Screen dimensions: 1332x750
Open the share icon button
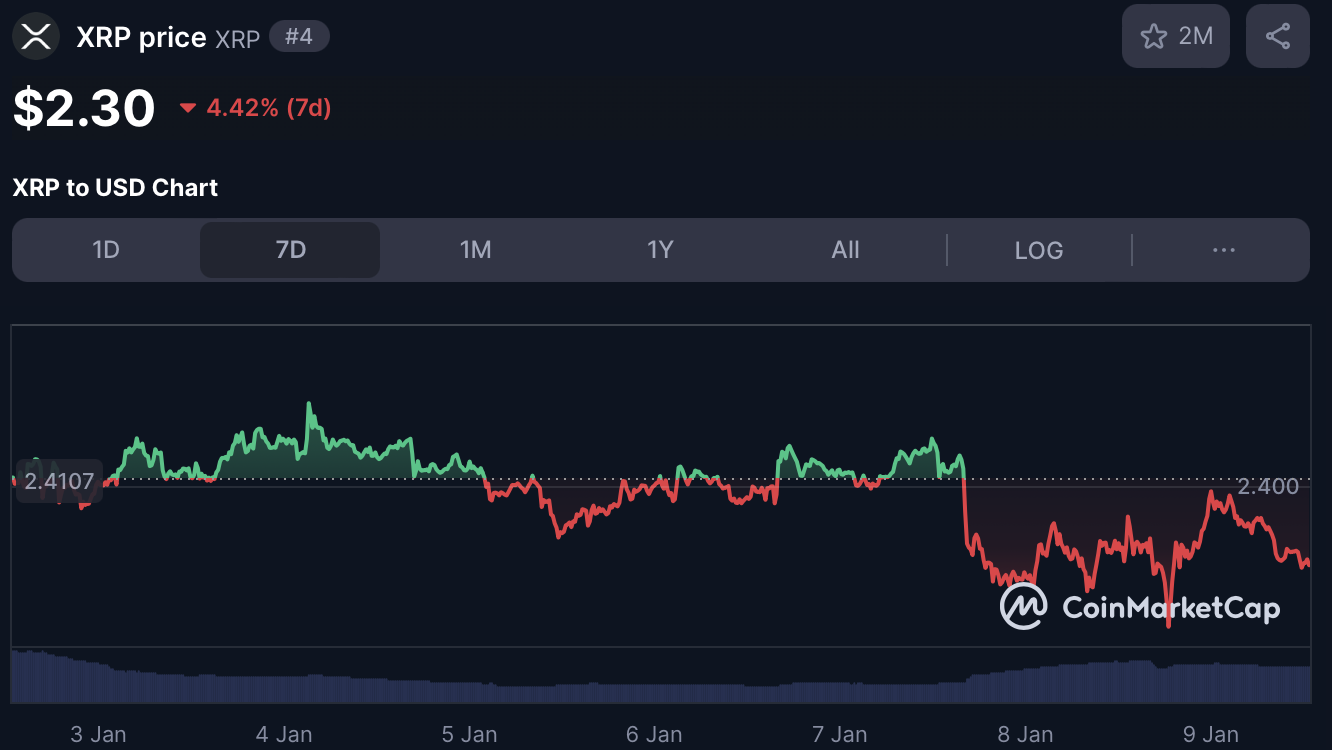pyautogui.click(x=1277, y=37)
